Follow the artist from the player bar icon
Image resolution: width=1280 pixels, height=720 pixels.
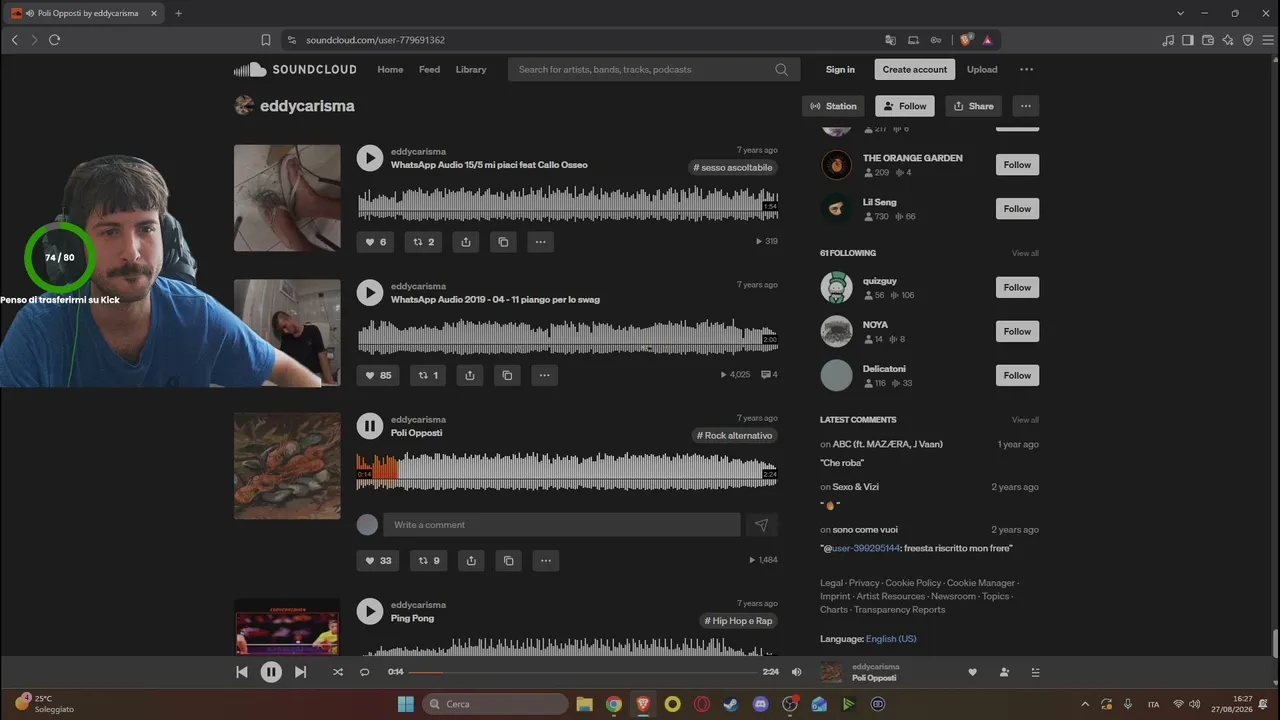[x=1004, y=672]
